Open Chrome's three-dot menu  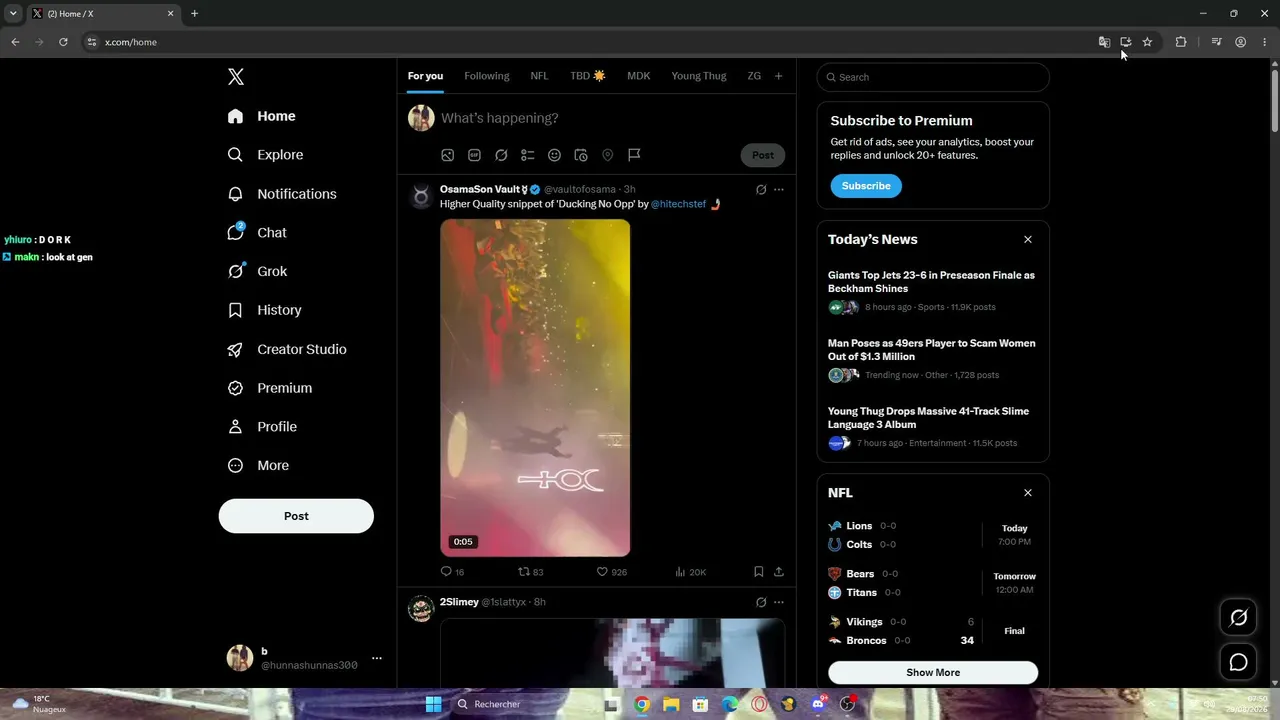pyautogui.click(x=1265, y=42)
